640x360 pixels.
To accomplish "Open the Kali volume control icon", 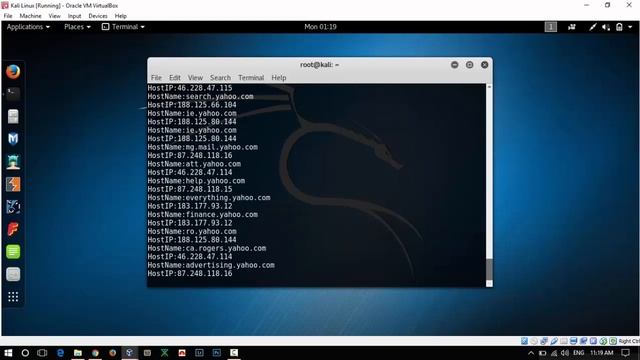I will coord(606,27).
